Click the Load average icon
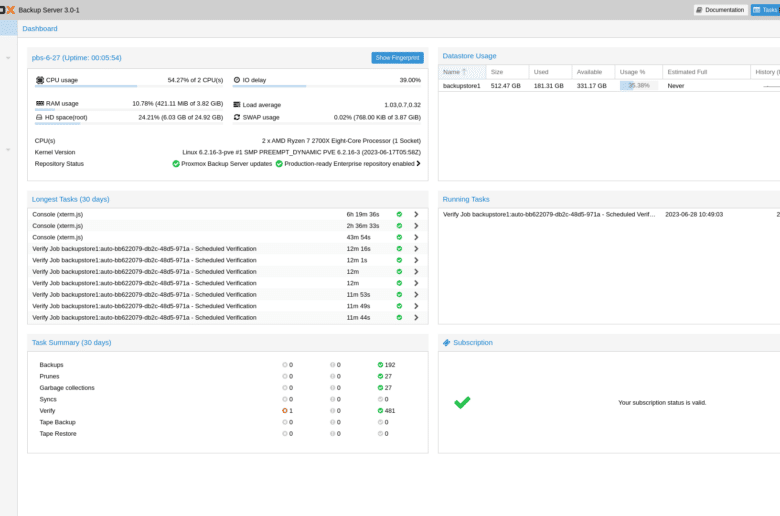 pos(237,104)
